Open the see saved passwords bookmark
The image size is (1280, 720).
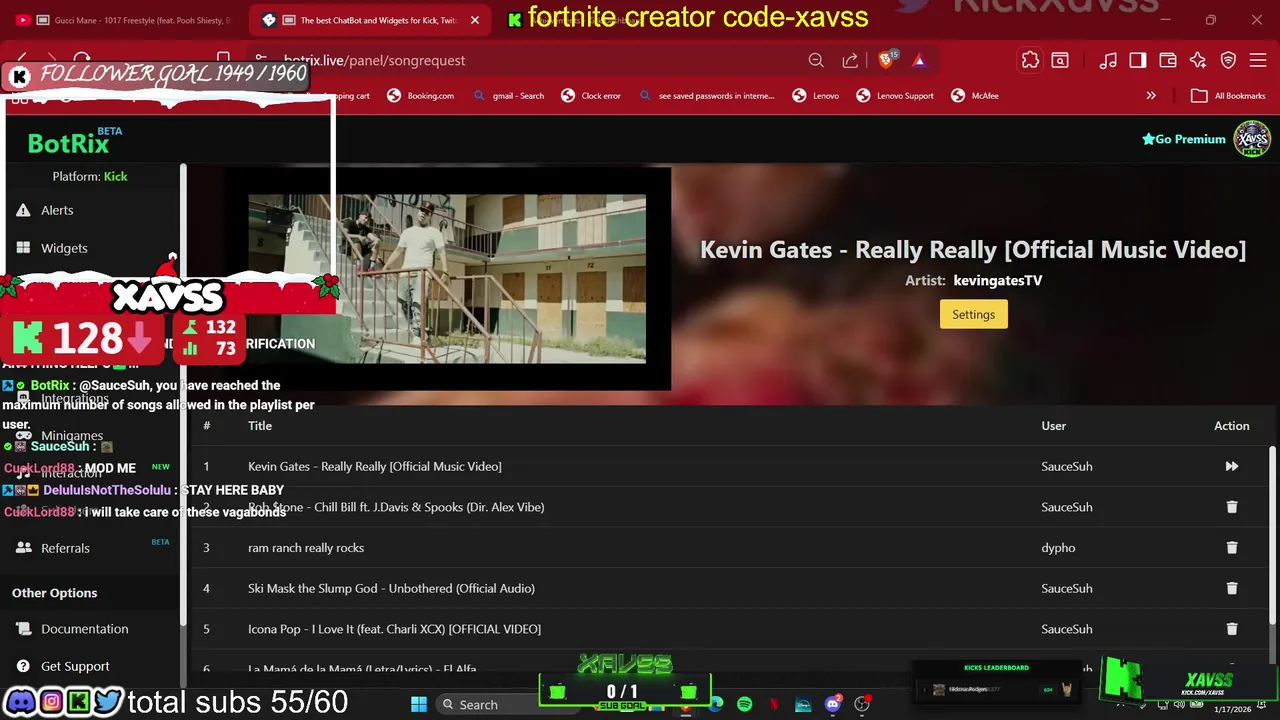tap(706, 96)
